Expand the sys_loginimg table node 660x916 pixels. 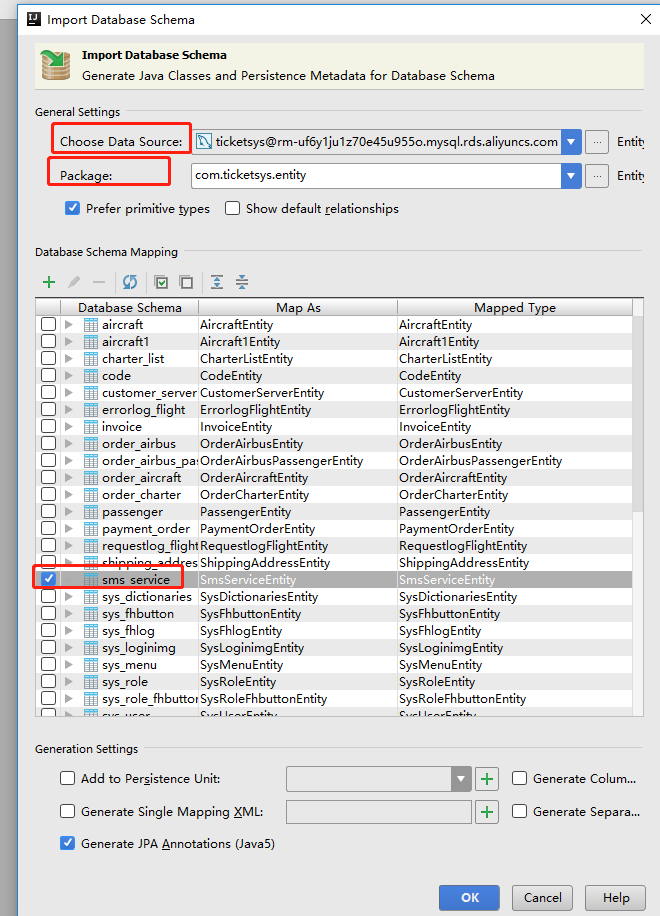point(69,648)
